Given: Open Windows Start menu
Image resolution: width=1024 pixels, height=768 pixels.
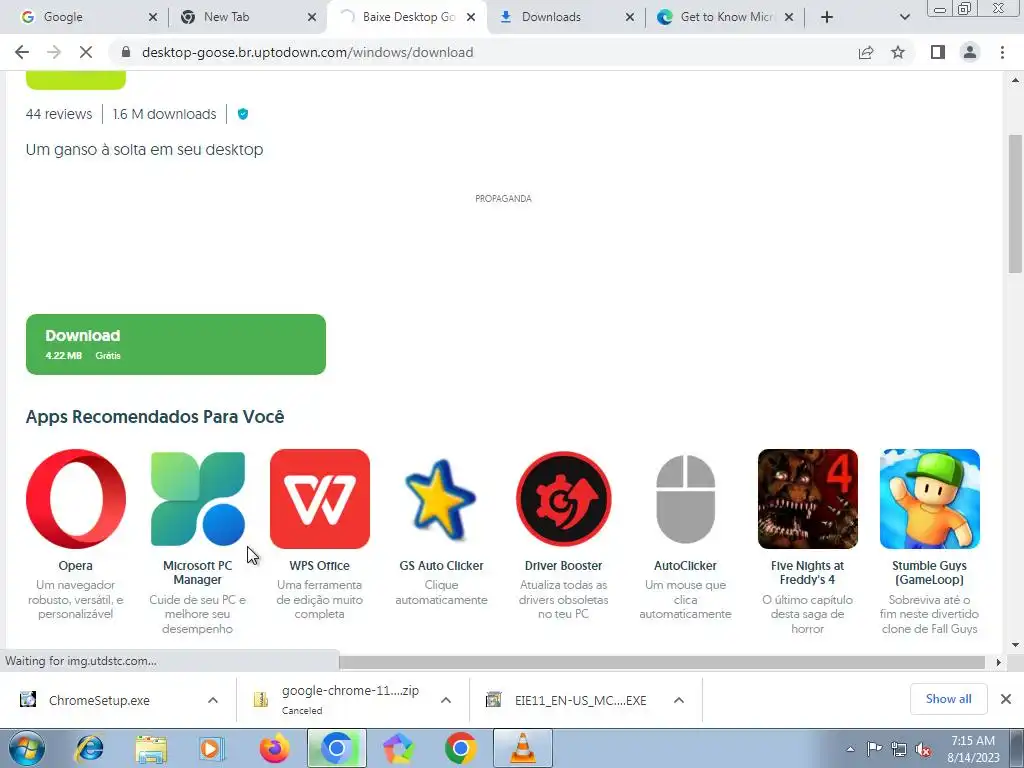Looking at the screenshot, I should point(27,748).
